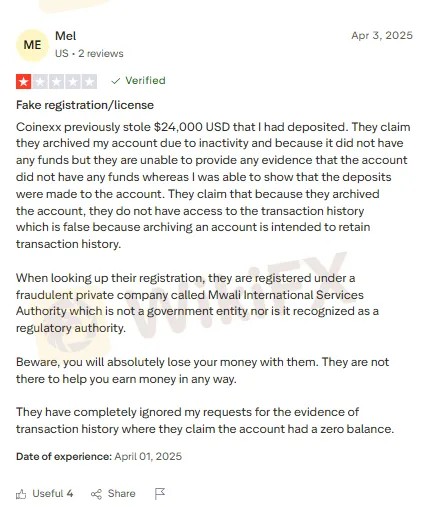Click the 'Useful 4' label

click(x=53, y=493)
